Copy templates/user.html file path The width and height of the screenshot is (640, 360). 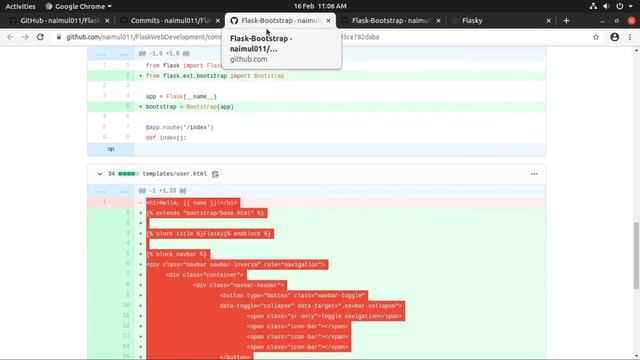point(215,174)
